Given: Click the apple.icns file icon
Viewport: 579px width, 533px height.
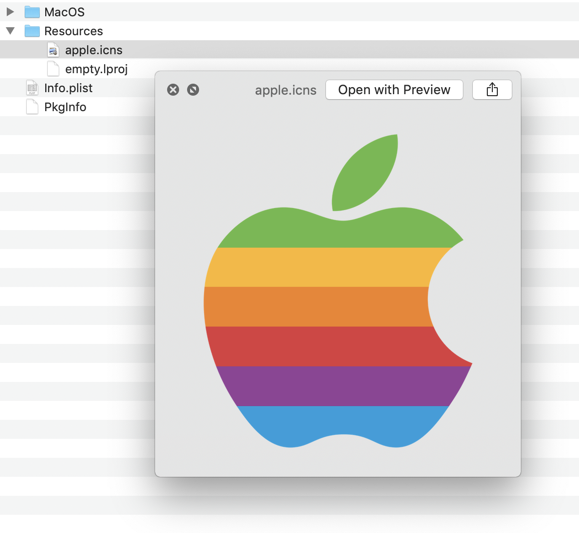Looking at the screenshot, I should click(x=53, y=50).
